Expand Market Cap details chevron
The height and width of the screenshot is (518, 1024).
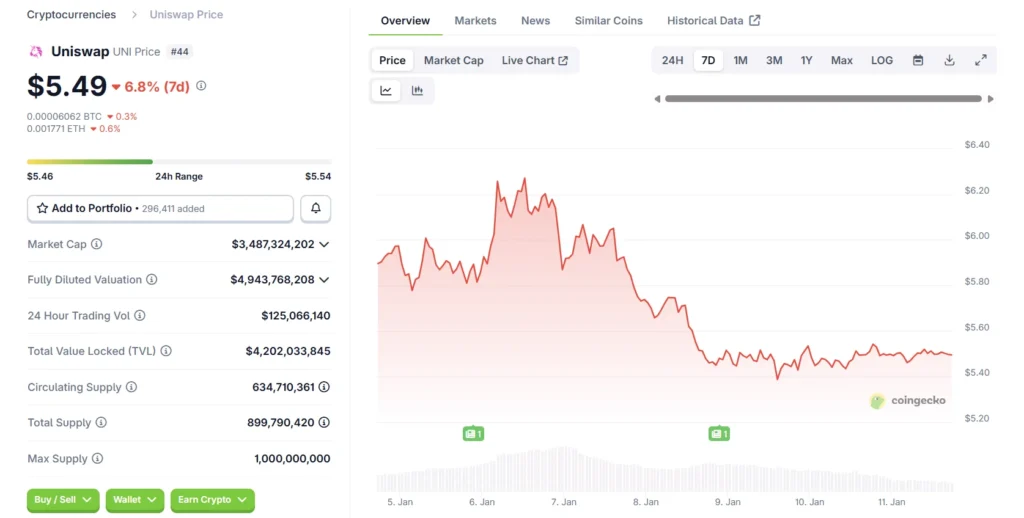(324, 244)
